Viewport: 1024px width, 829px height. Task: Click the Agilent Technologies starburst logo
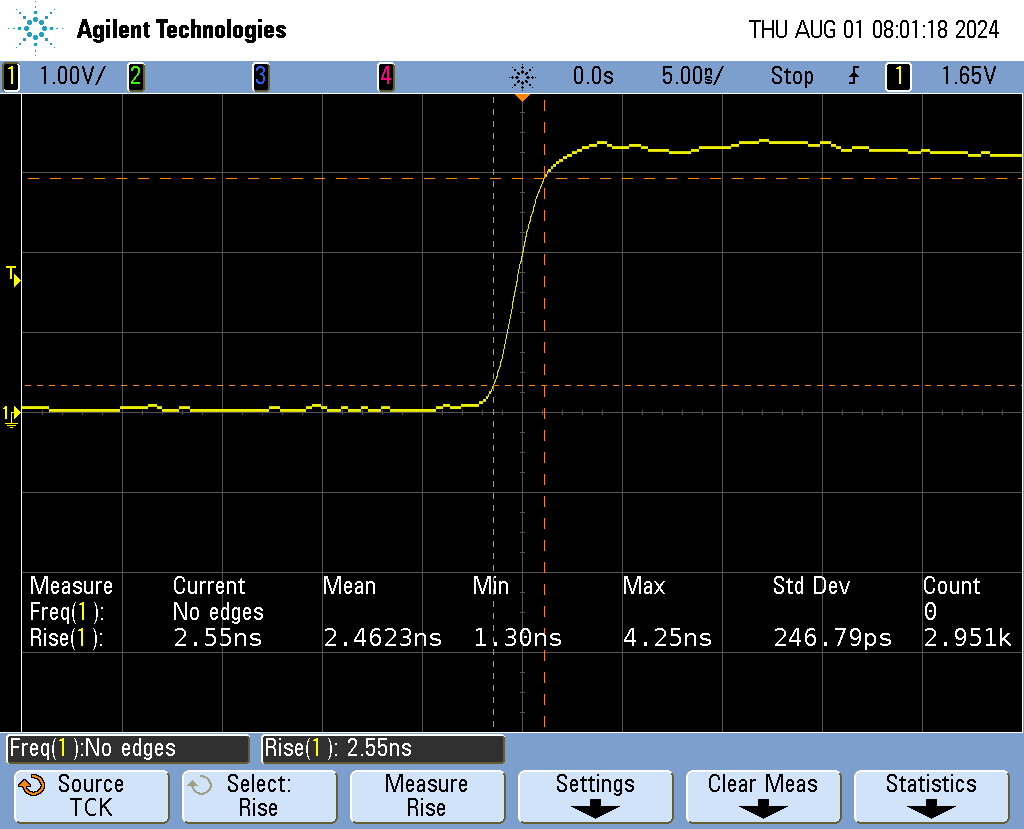click(x=37, y=29)
